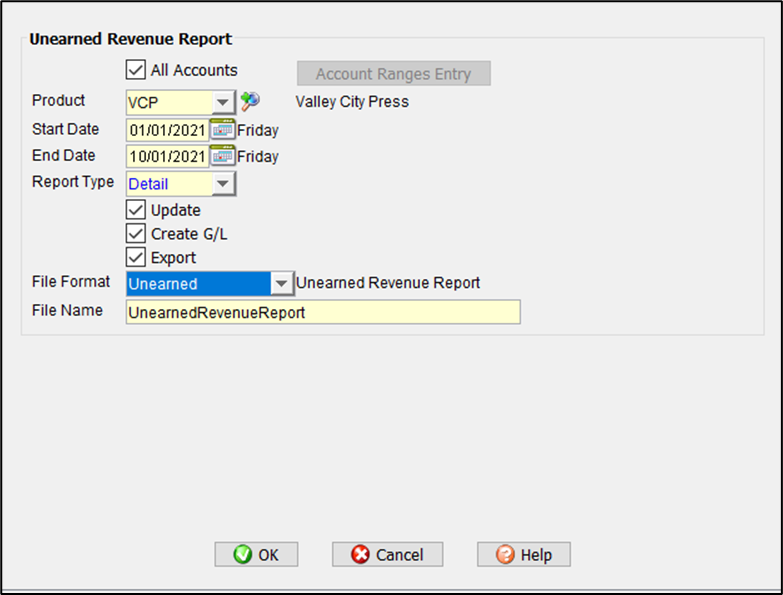Click the File Name text box

click(x=322, y=312)
